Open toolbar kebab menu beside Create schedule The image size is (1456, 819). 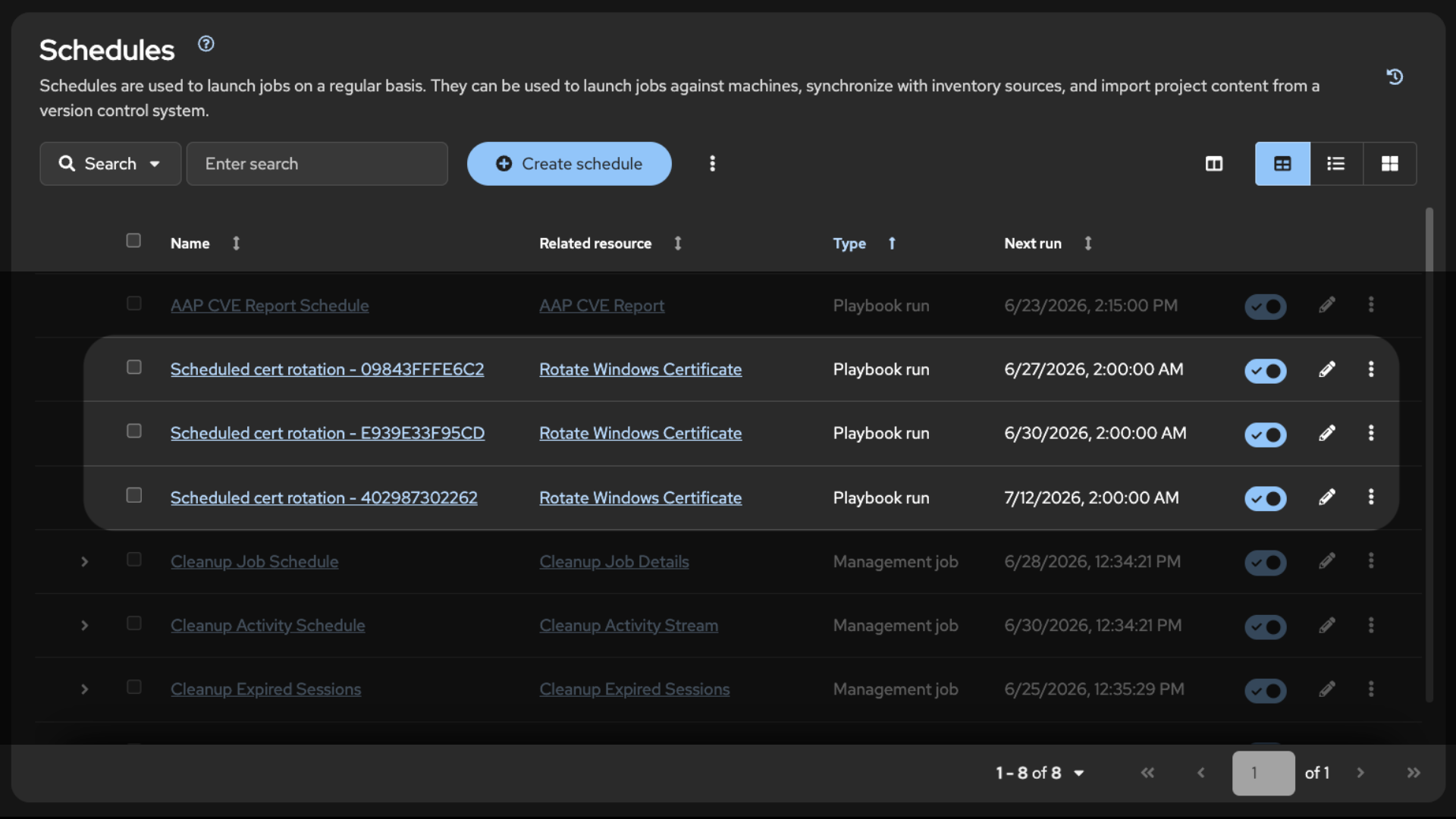click(712, 164)
